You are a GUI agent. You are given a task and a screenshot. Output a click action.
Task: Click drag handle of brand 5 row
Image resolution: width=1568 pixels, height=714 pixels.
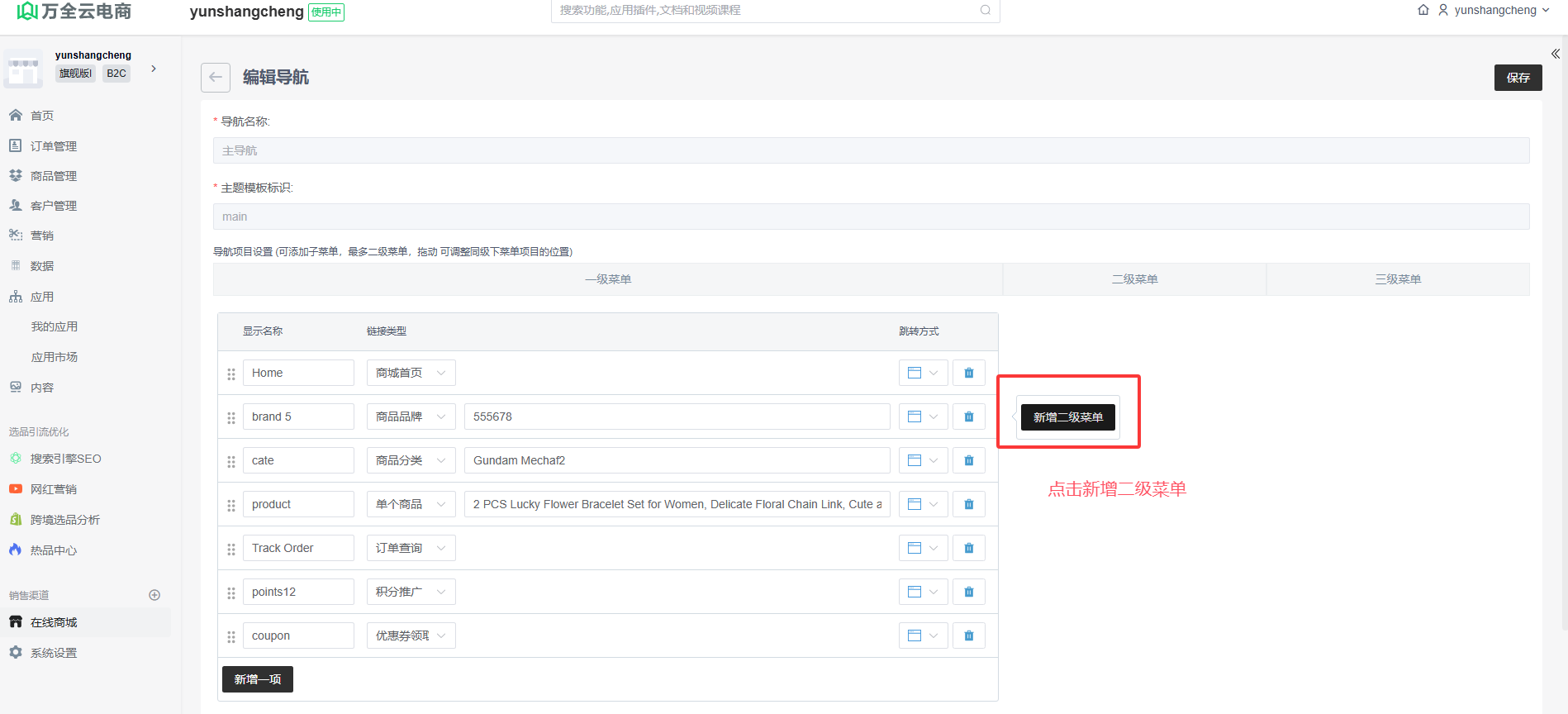(x=231, y=417)
